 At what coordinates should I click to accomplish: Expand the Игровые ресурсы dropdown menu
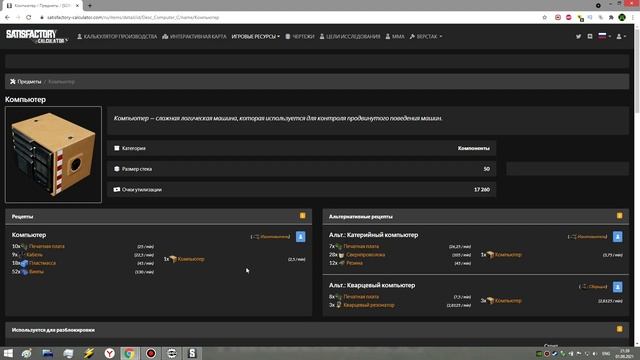(256, 36)
